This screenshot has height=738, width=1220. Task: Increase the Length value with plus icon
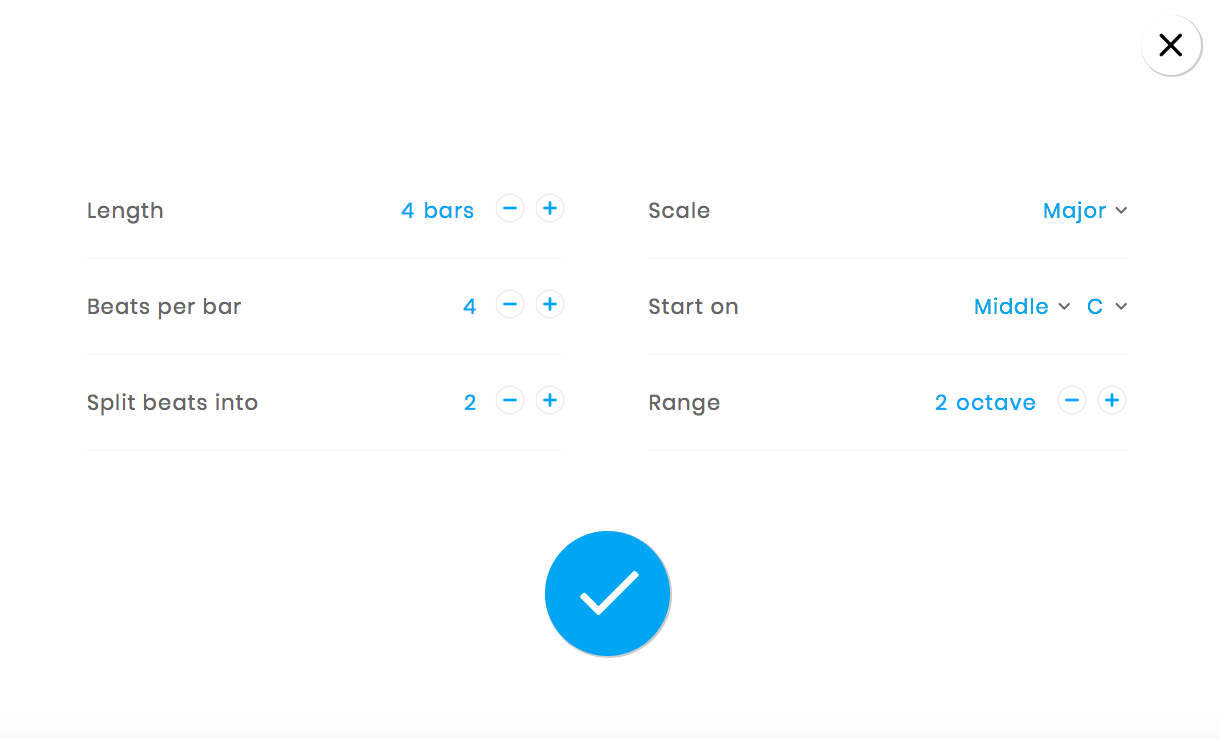pyautogui.click(x=549, y=208)
